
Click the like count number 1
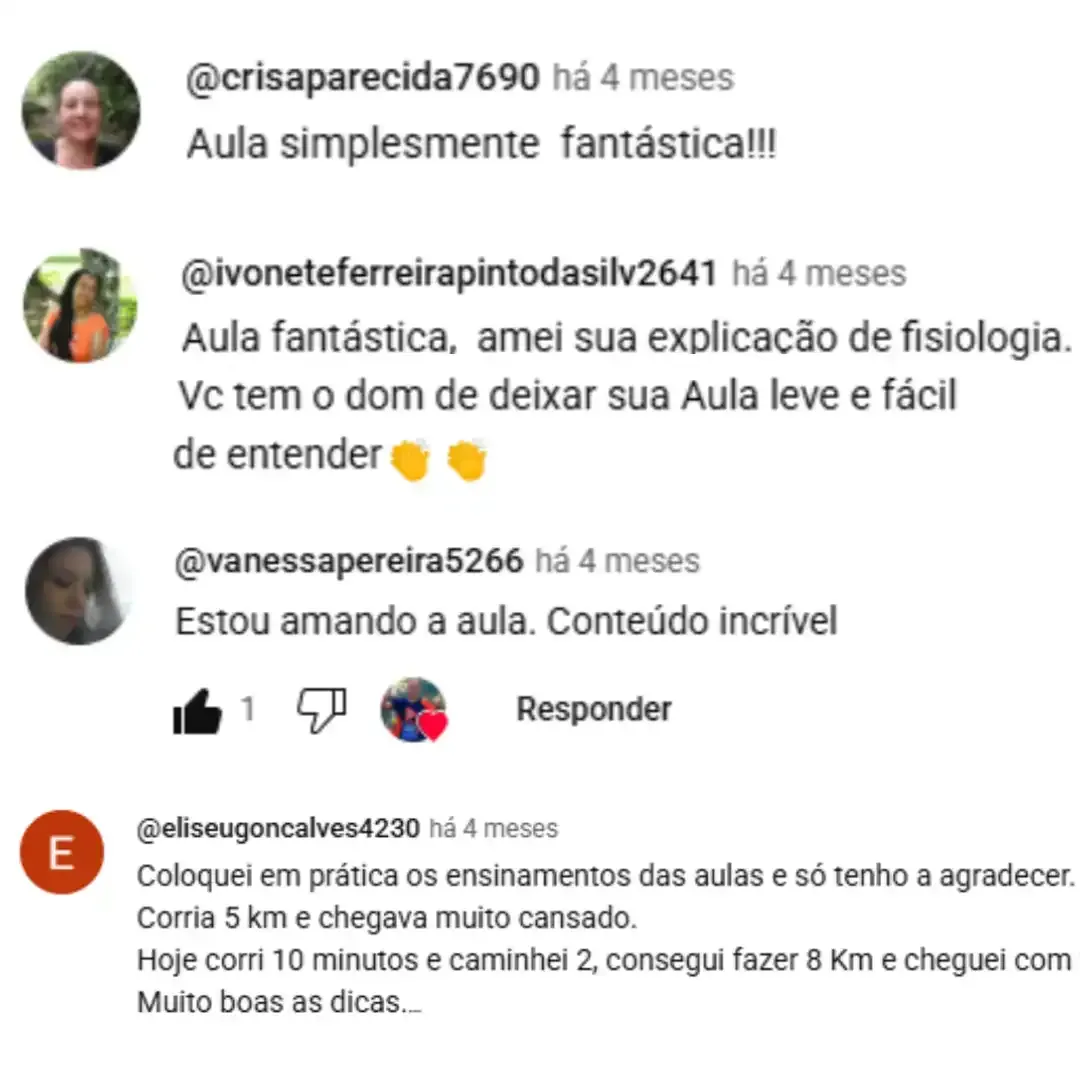[x=248, y=709]
